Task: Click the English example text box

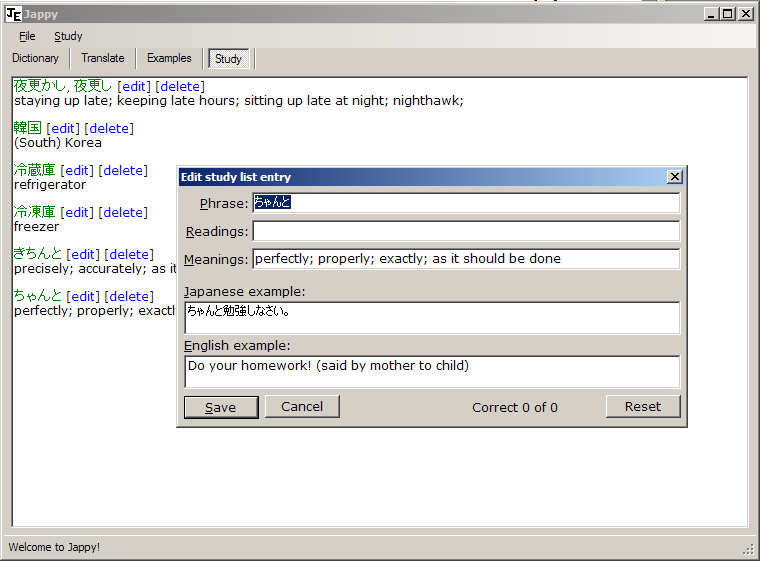Action: click(432, 372)
